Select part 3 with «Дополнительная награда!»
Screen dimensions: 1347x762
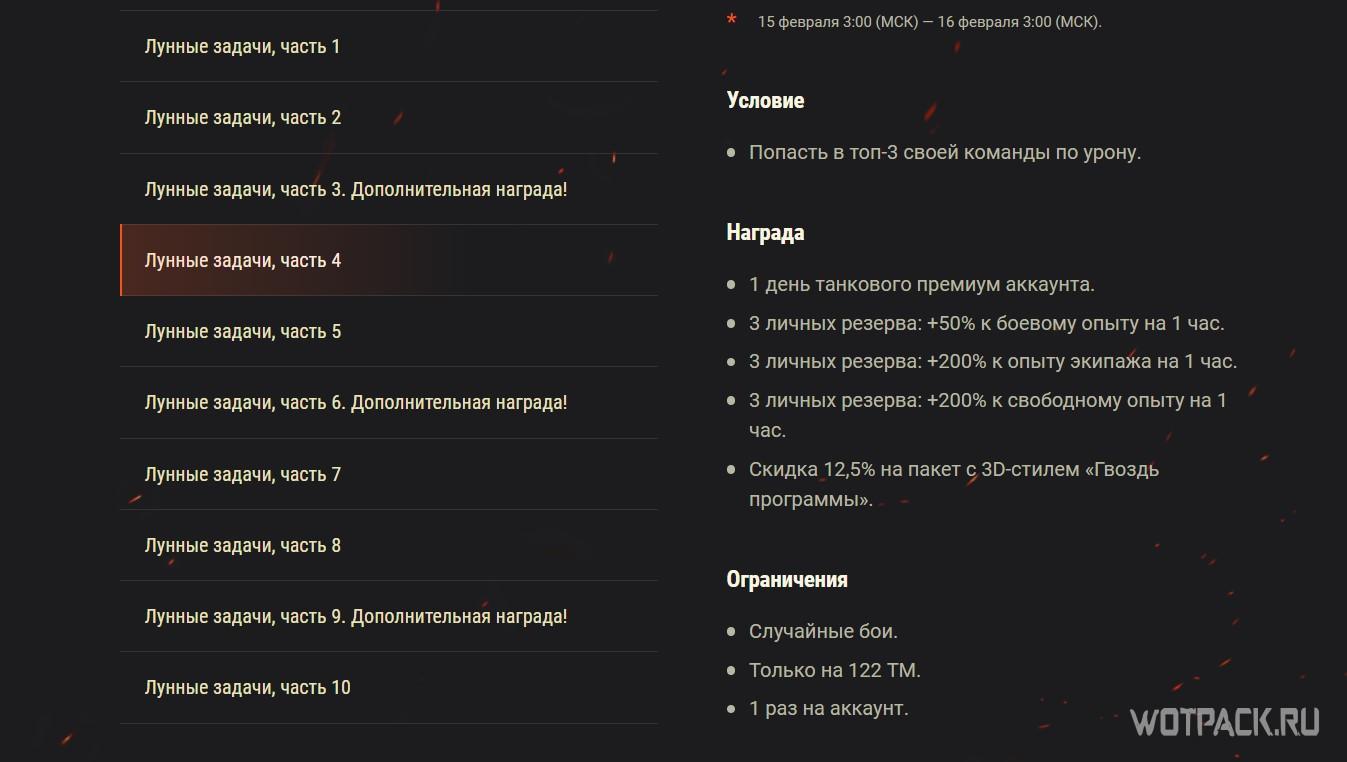(x=356, y=189)
